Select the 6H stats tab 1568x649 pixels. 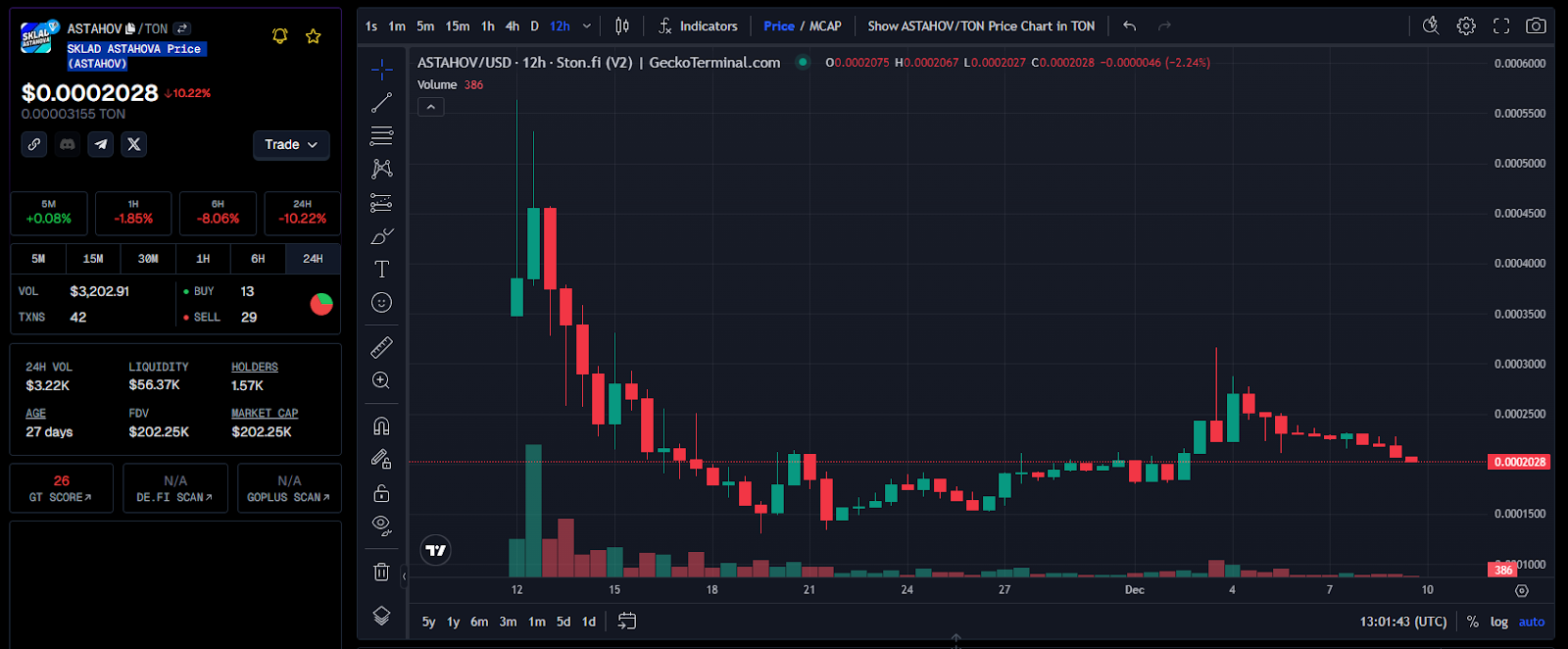click(258, 259)
